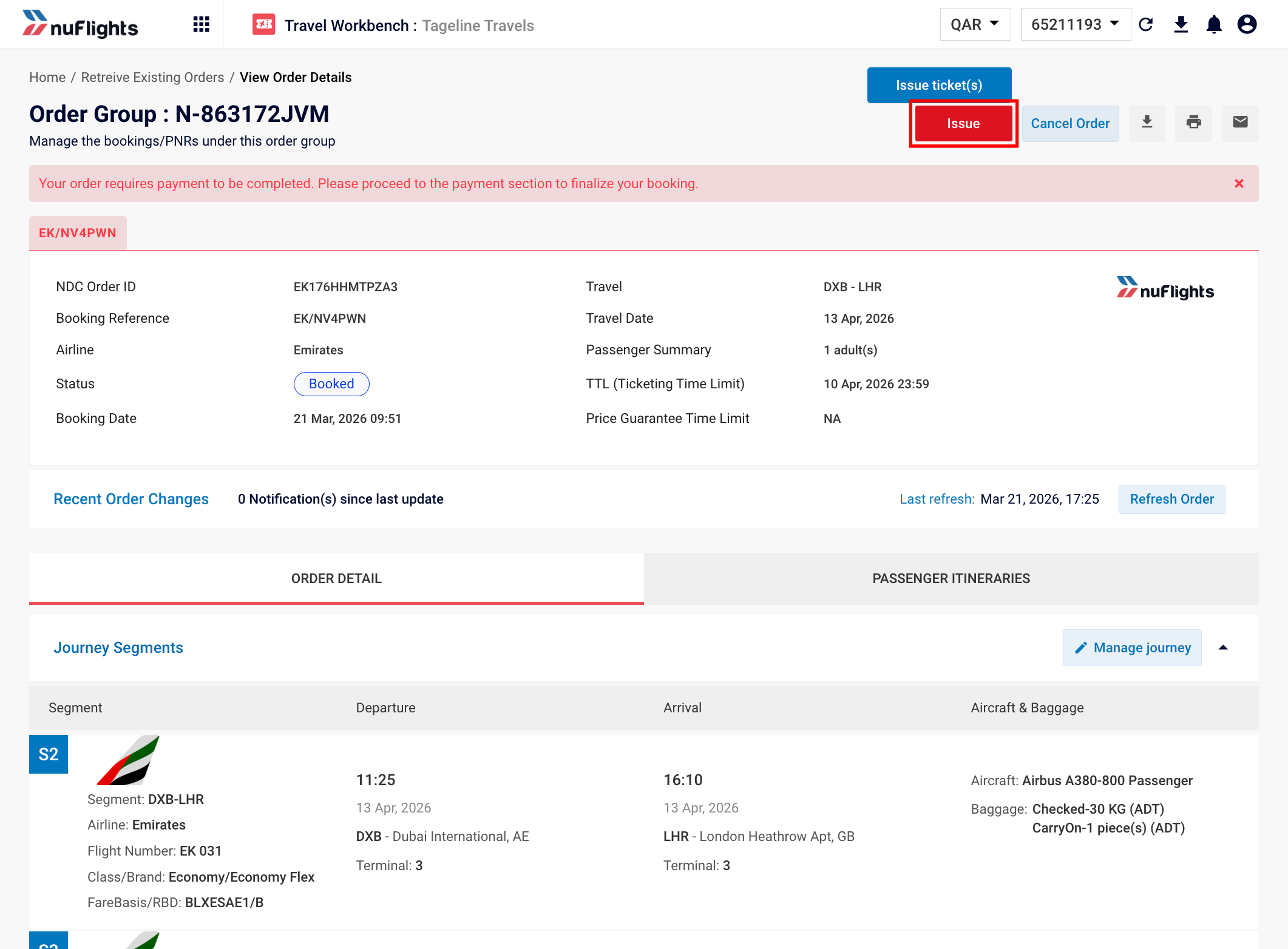Screen dimensions: 1288x949
Task: Refresh the page with header reload icon
Action: pos(1146,24)
